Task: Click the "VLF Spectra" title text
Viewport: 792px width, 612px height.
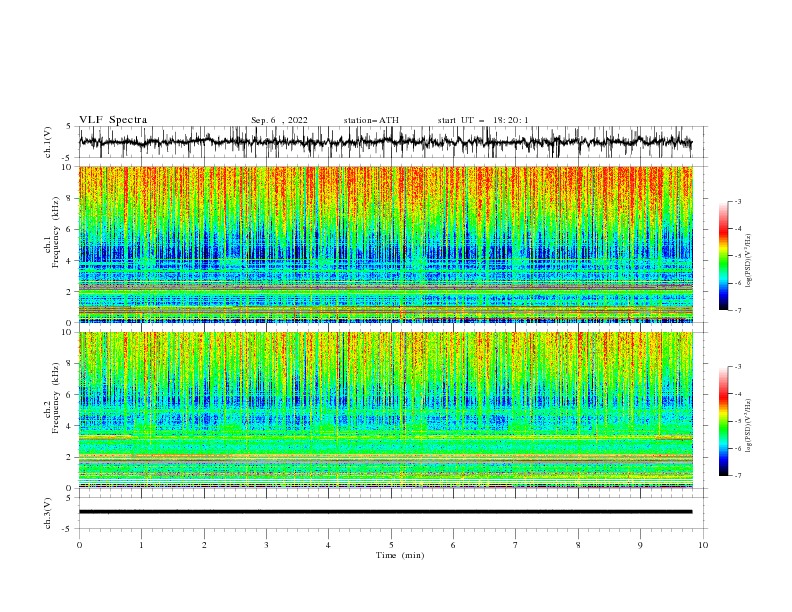Action: coord(113,120)
